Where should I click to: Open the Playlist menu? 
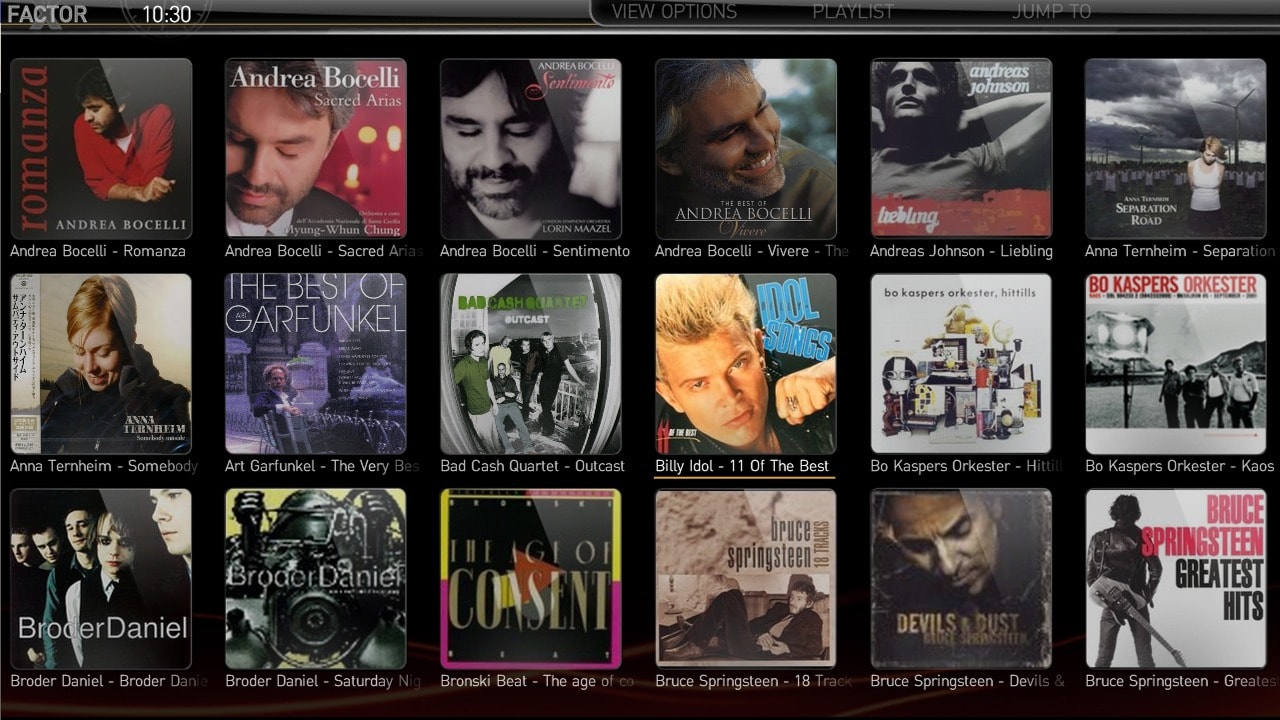pos(854,12)
